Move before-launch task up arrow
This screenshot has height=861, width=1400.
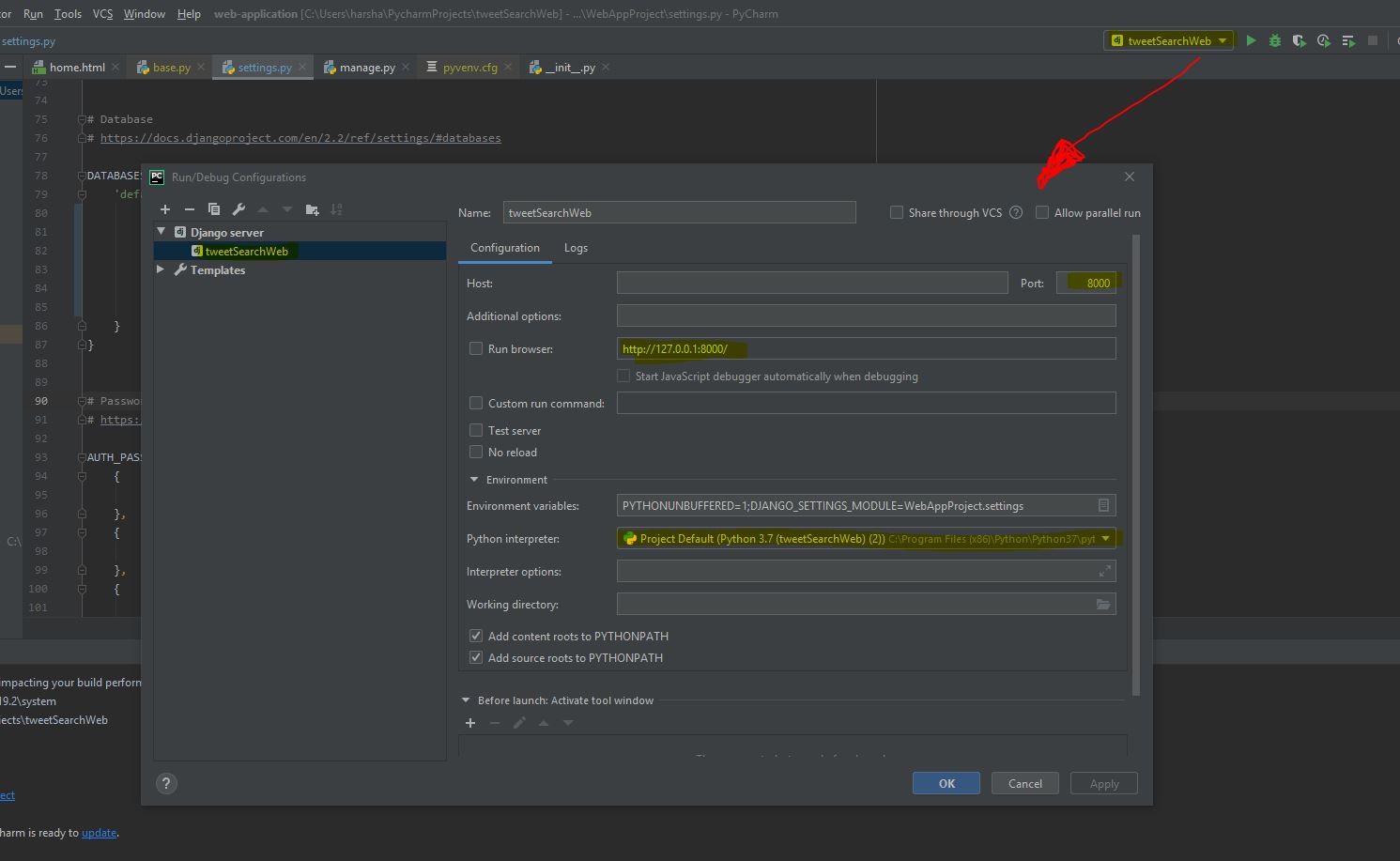click(x=544, y=723)
